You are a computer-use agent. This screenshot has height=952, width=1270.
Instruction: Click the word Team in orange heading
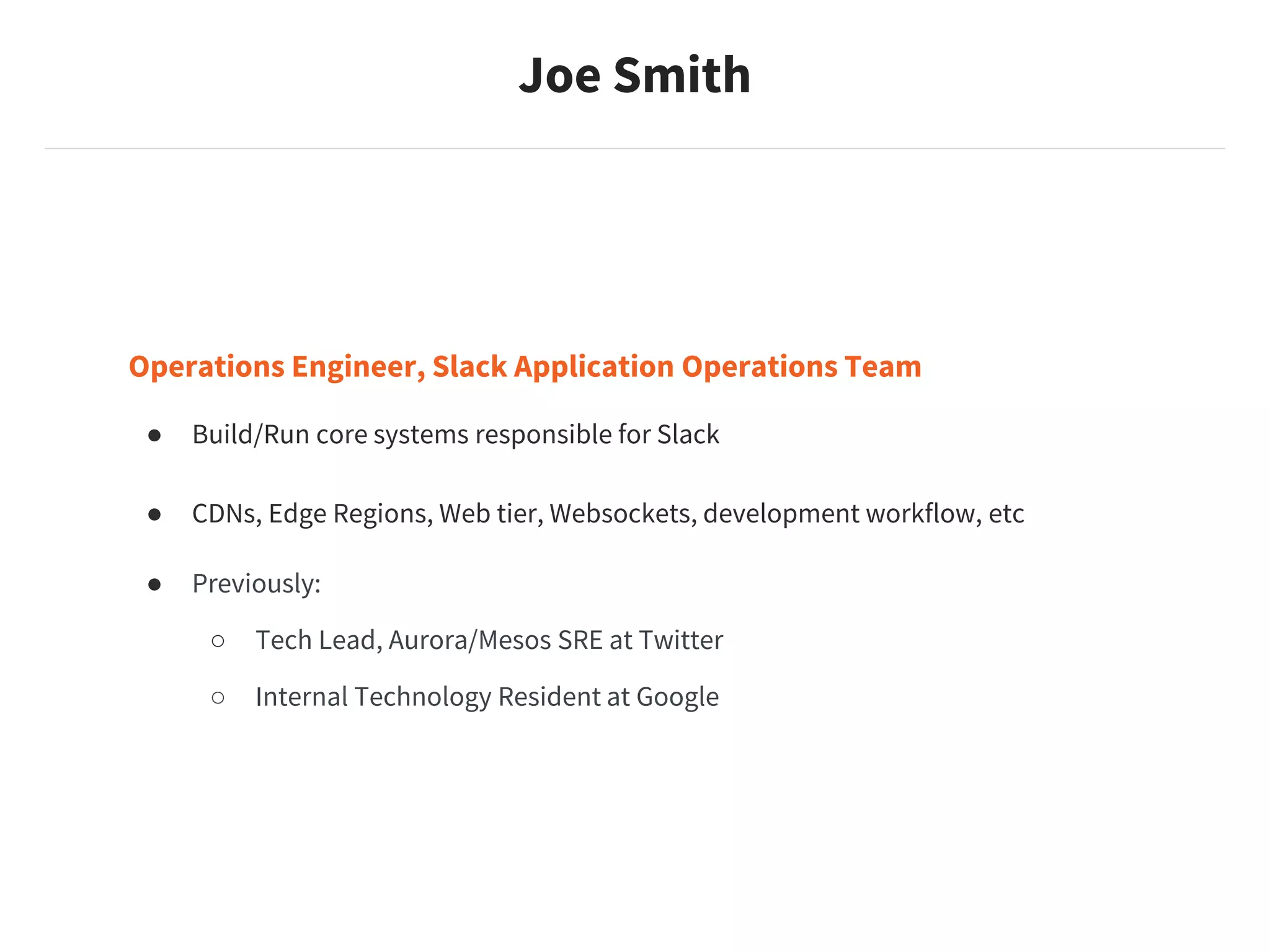click(x=883, y=366)
